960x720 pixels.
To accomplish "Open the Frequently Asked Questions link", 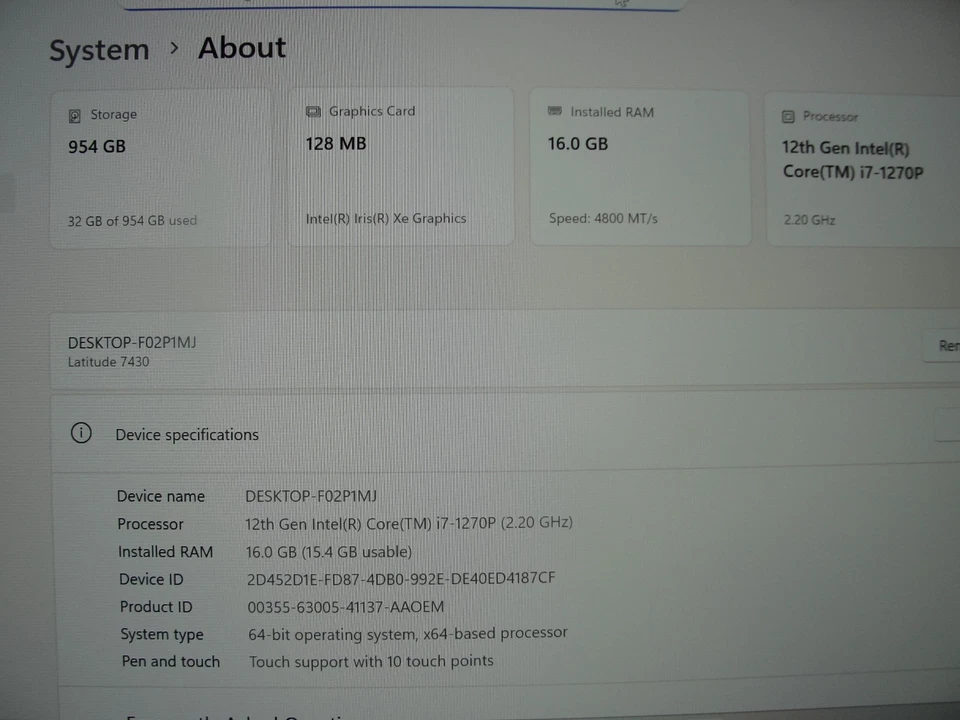I will click(x=240, y=716).
